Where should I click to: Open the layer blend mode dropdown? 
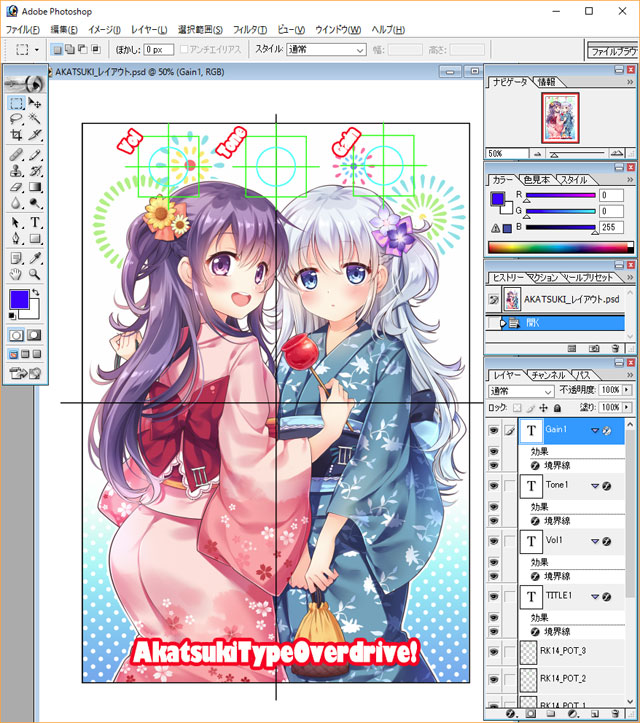pos(548,391)
